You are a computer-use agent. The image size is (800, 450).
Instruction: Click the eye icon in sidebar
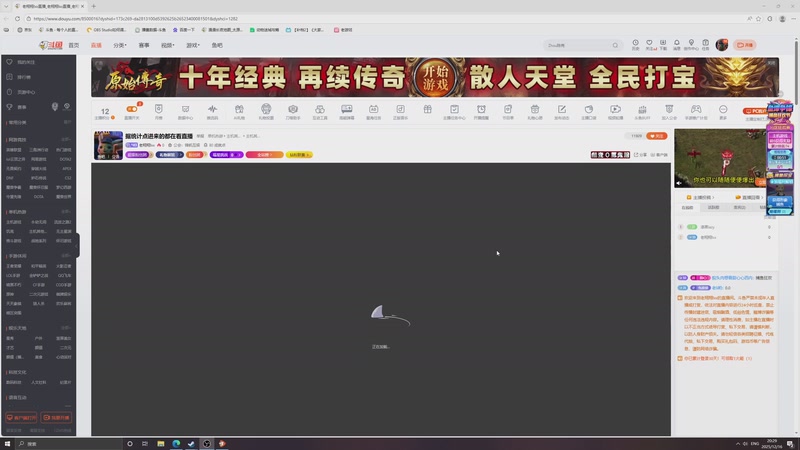(x=67, y=107)
